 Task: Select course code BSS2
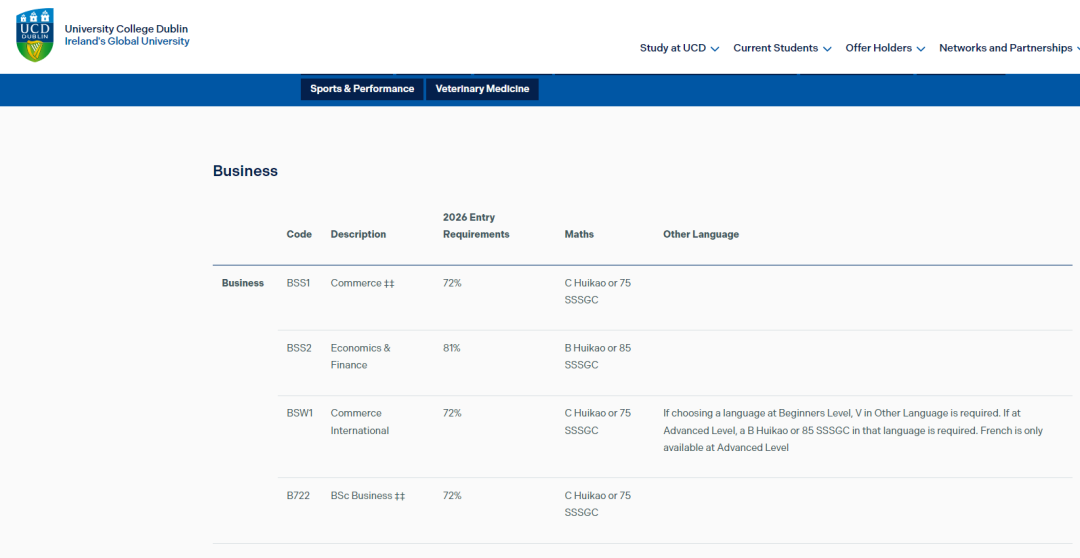(x=299, y=348)
